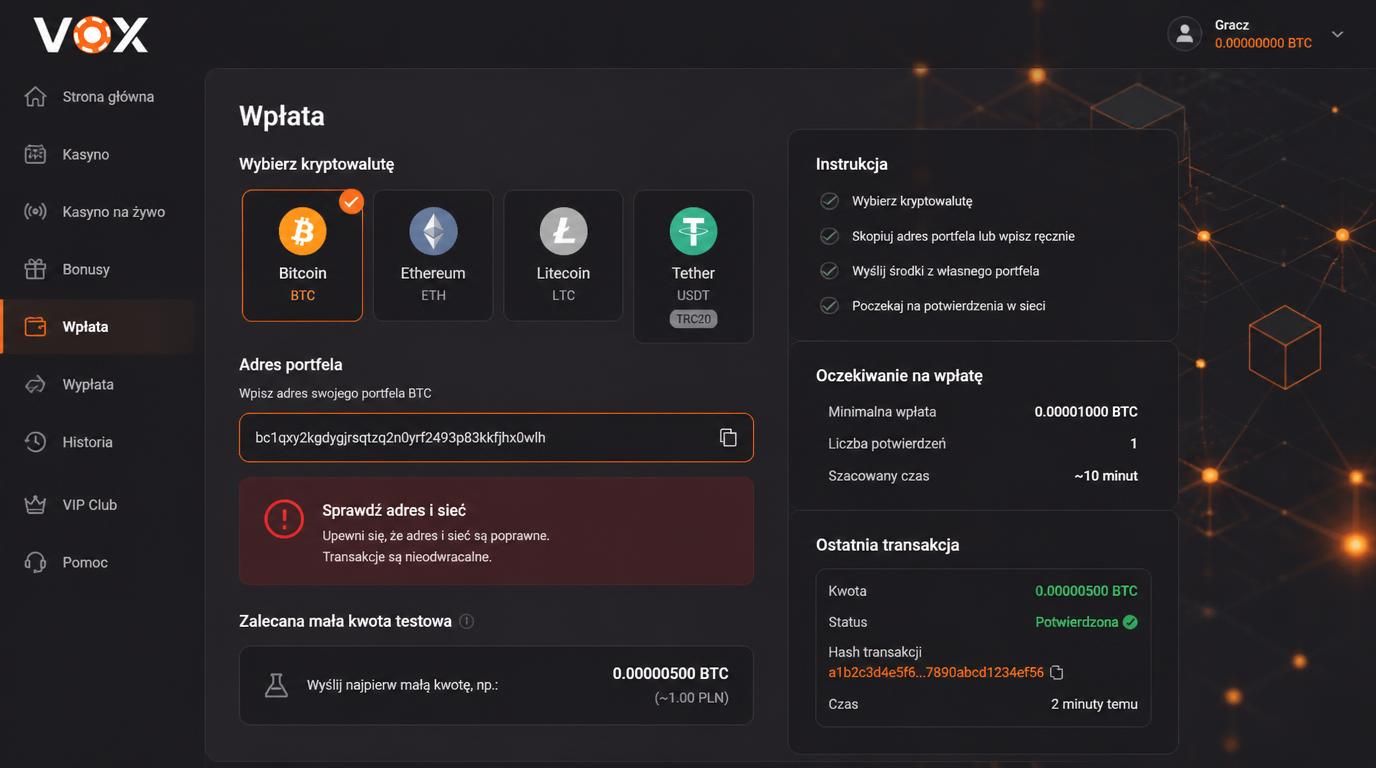Choose the Litecoin LTC option
This screenshot has height=768, width=1376.
(563, 256)
